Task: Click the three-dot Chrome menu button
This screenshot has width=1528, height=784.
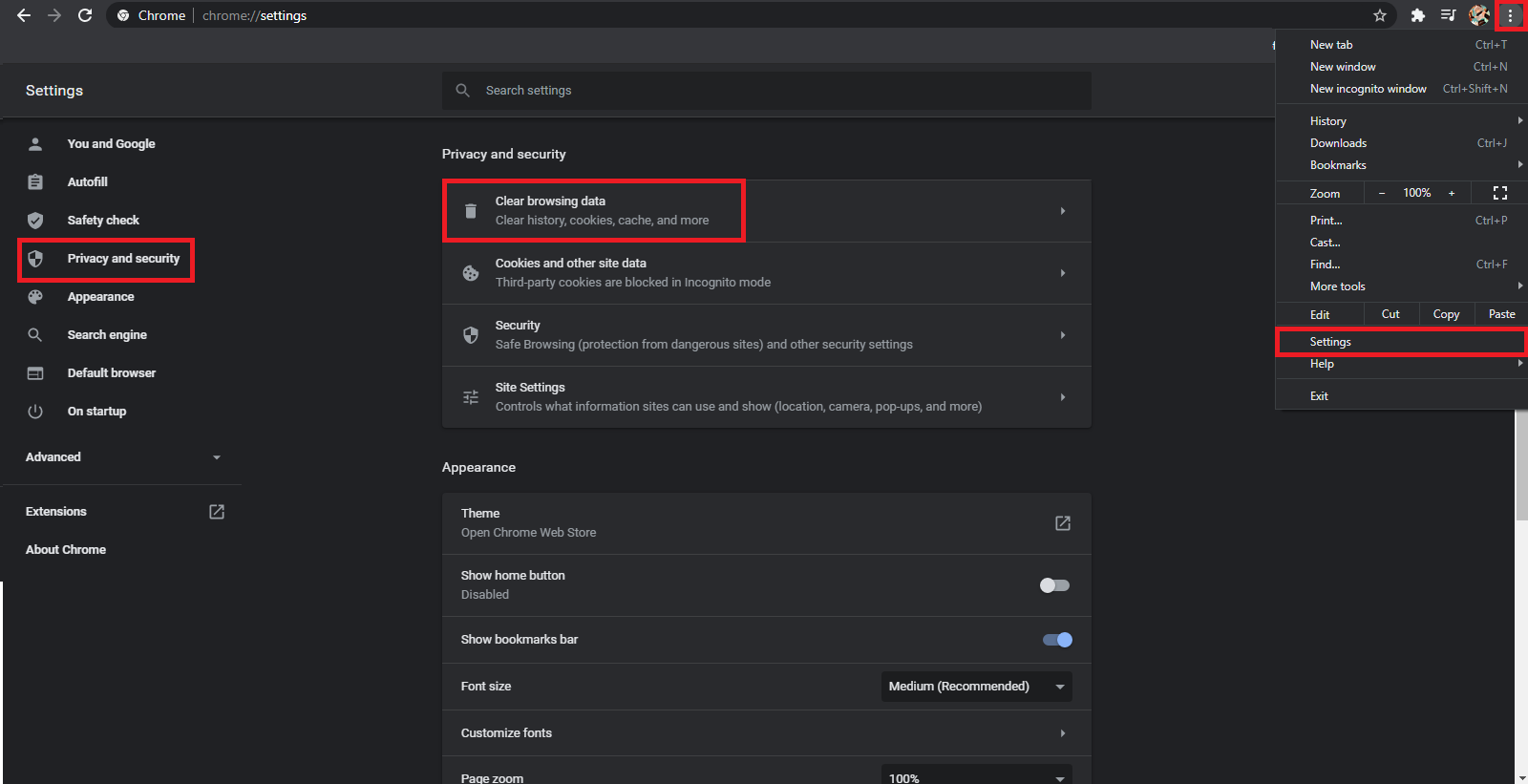Action: [x=1510, y=15]
